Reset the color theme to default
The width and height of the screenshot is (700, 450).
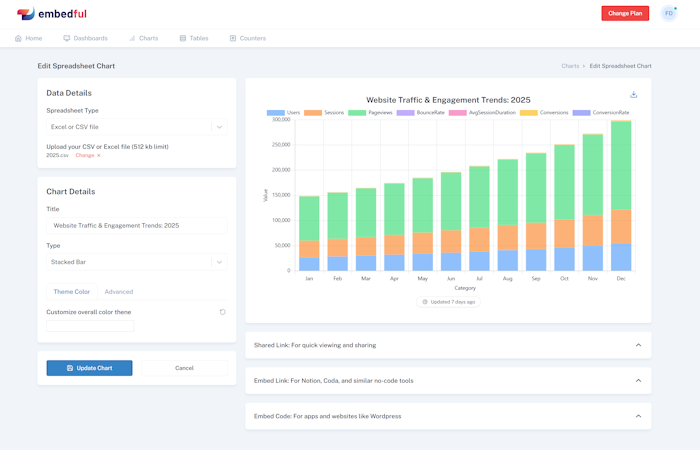(222, 312)
